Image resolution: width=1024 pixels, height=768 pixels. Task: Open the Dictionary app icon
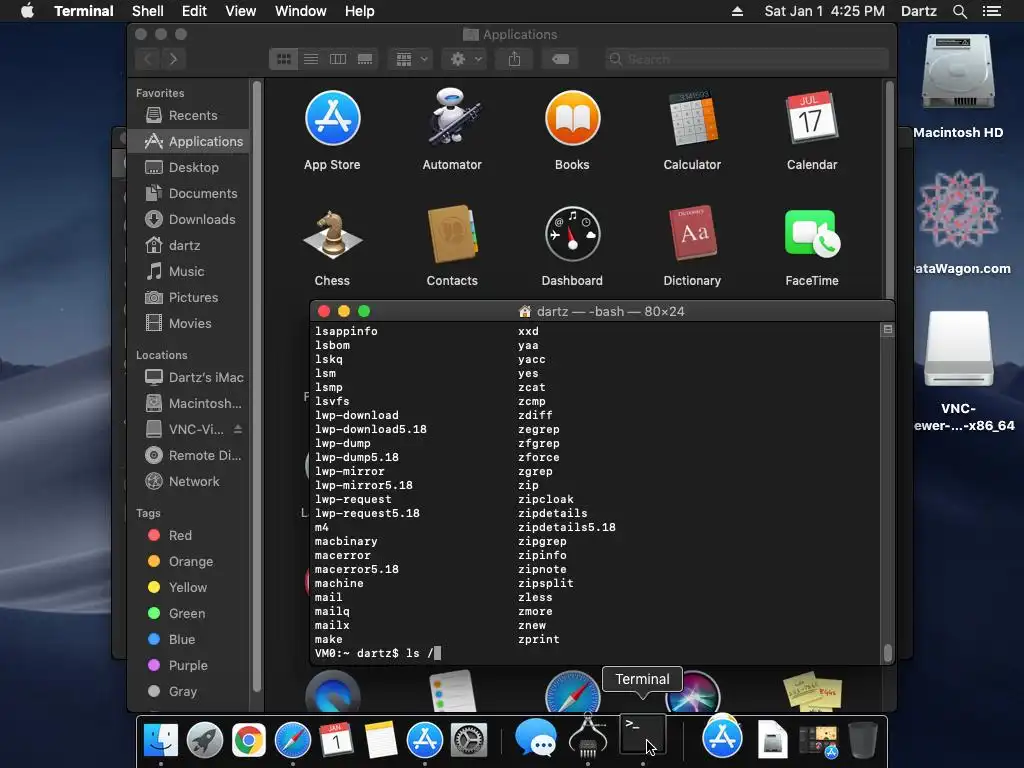coord(692,234)
